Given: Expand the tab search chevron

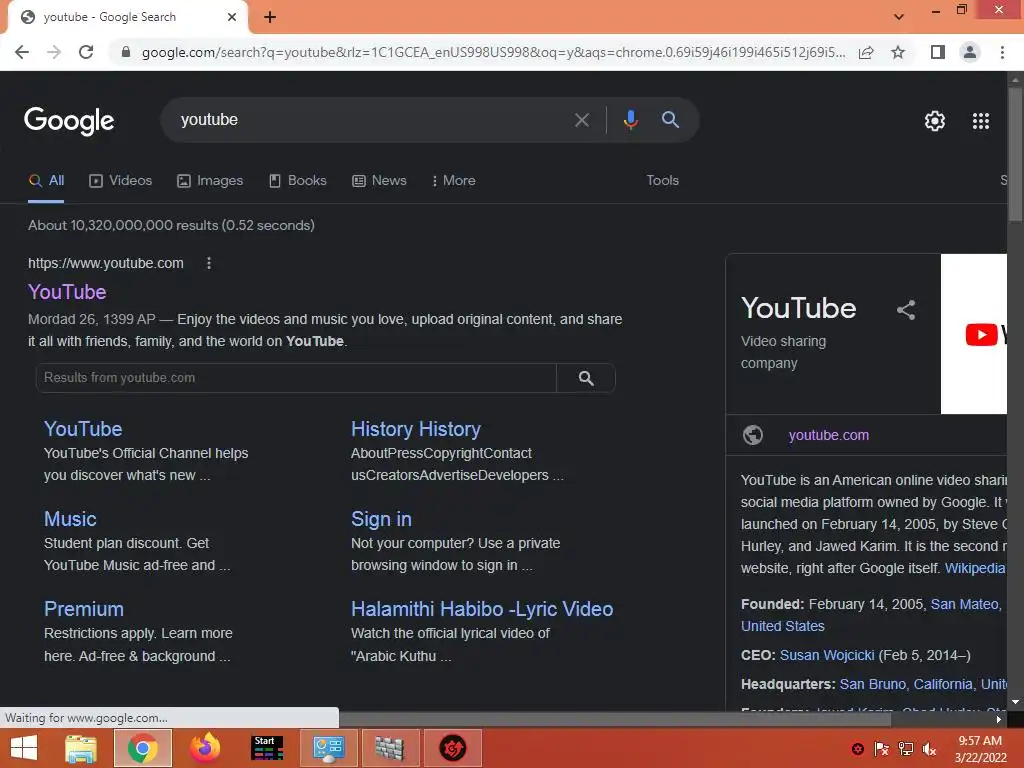Looking at the screenshot, I should coord(899,17).
